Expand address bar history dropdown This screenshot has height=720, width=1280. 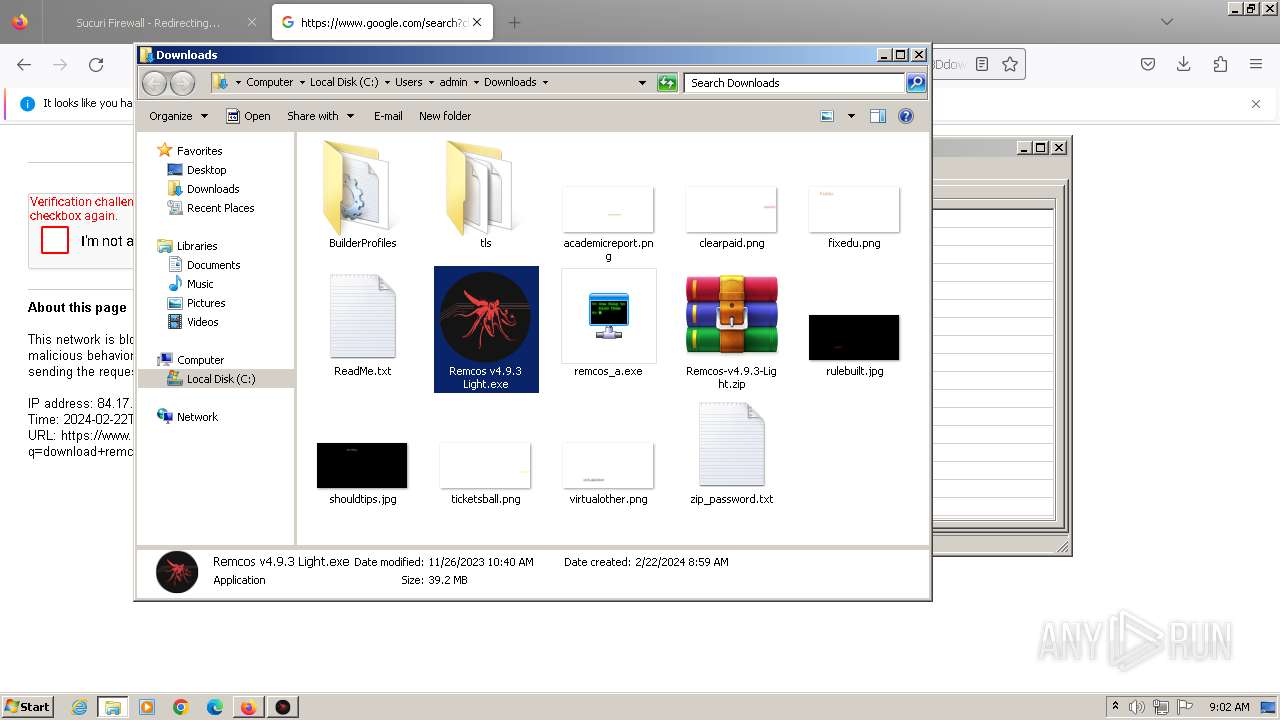pyautogui.click(x=642, y=83)
